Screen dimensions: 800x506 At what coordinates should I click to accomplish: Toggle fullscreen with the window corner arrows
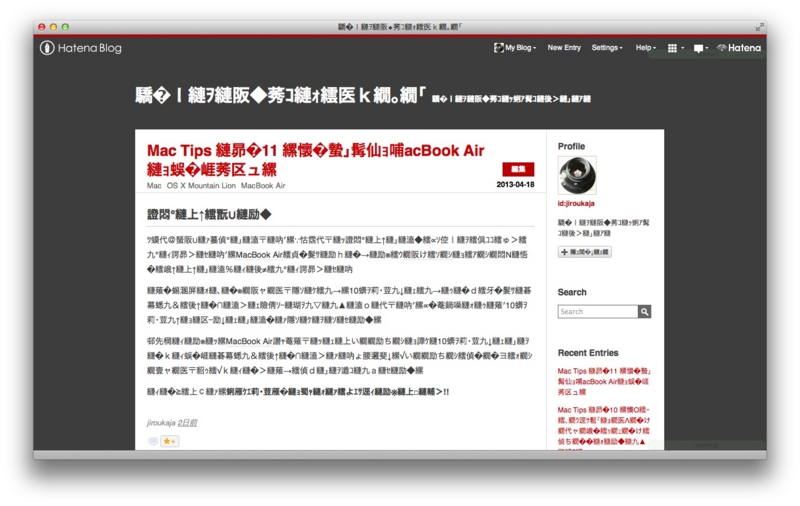pos(760,27)
